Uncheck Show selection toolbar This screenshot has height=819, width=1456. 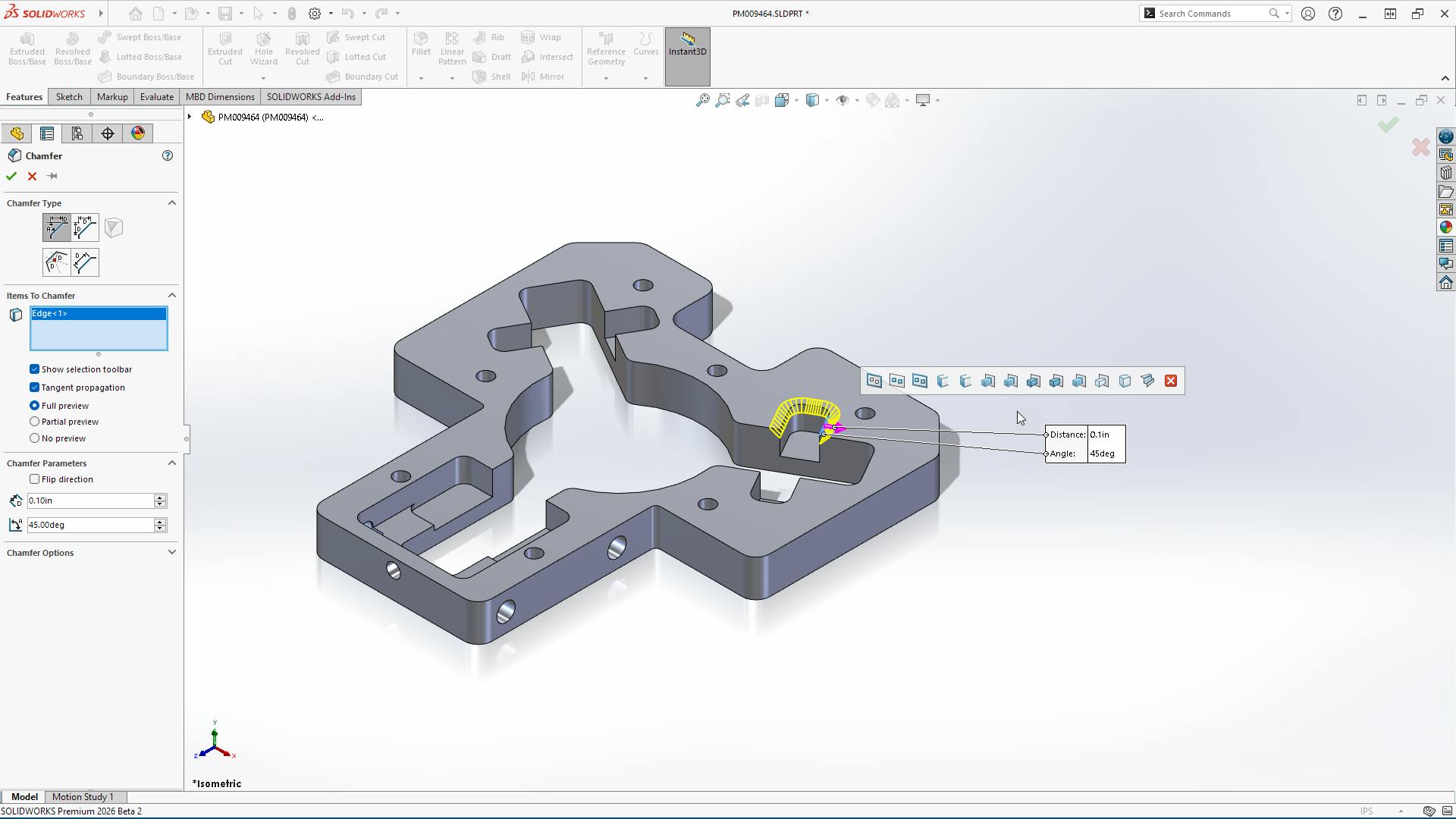34,369
